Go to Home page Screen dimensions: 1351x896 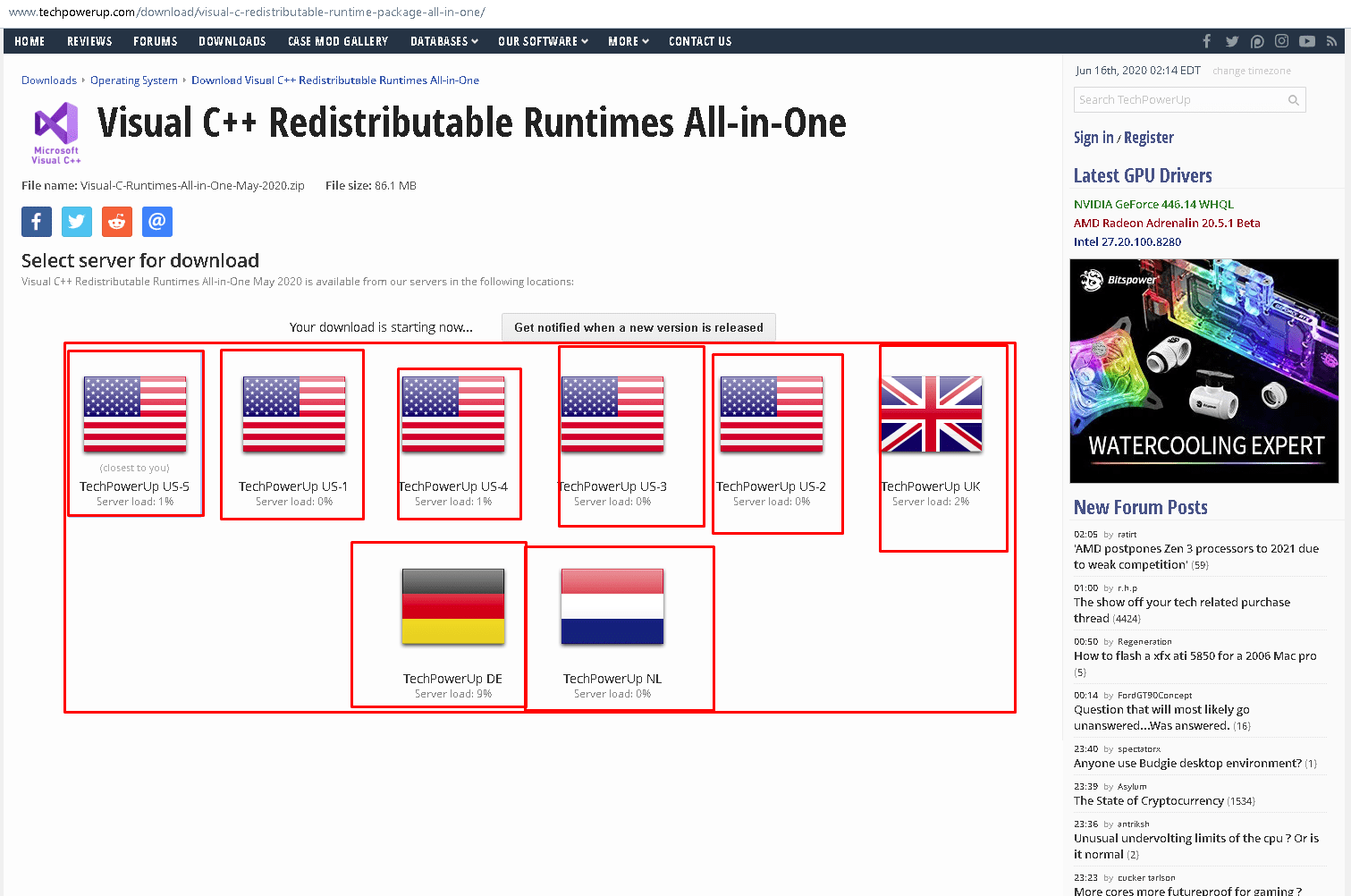point(30,41)
